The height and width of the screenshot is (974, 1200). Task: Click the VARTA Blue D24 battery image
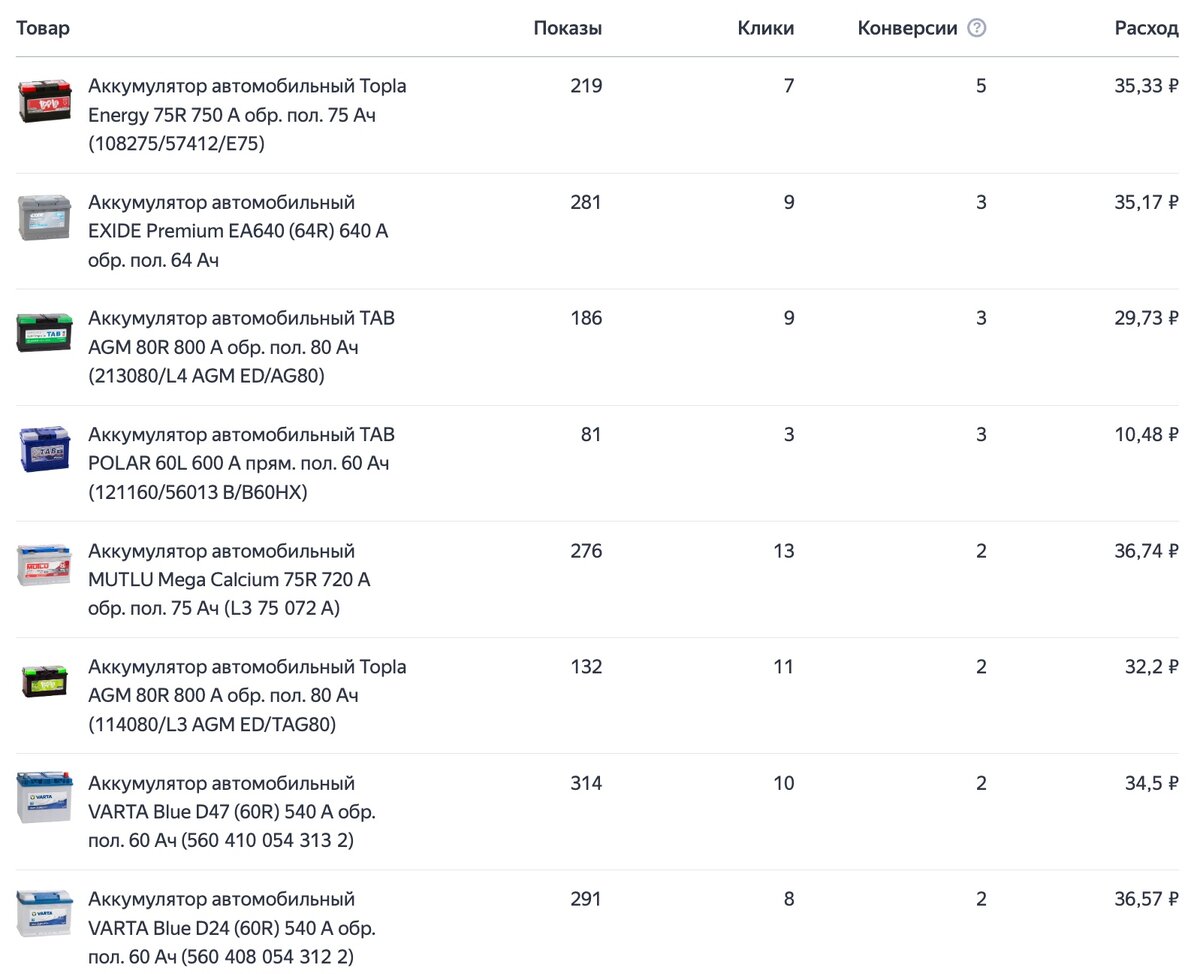point(45,913)
